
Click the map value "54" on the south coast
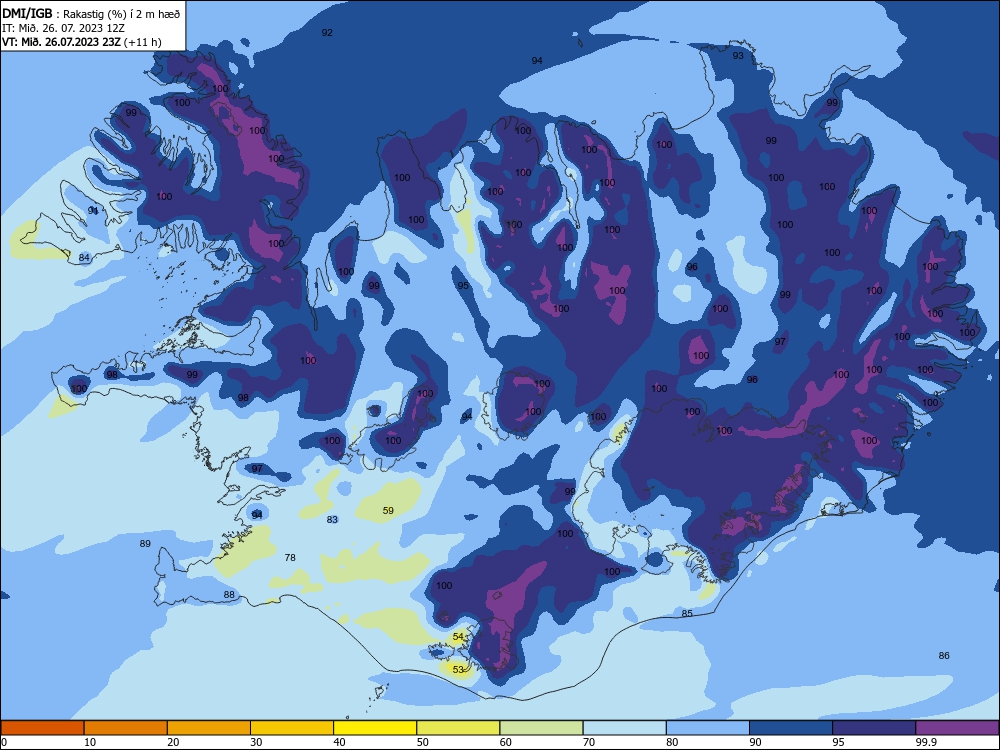(x=459, y=636)
